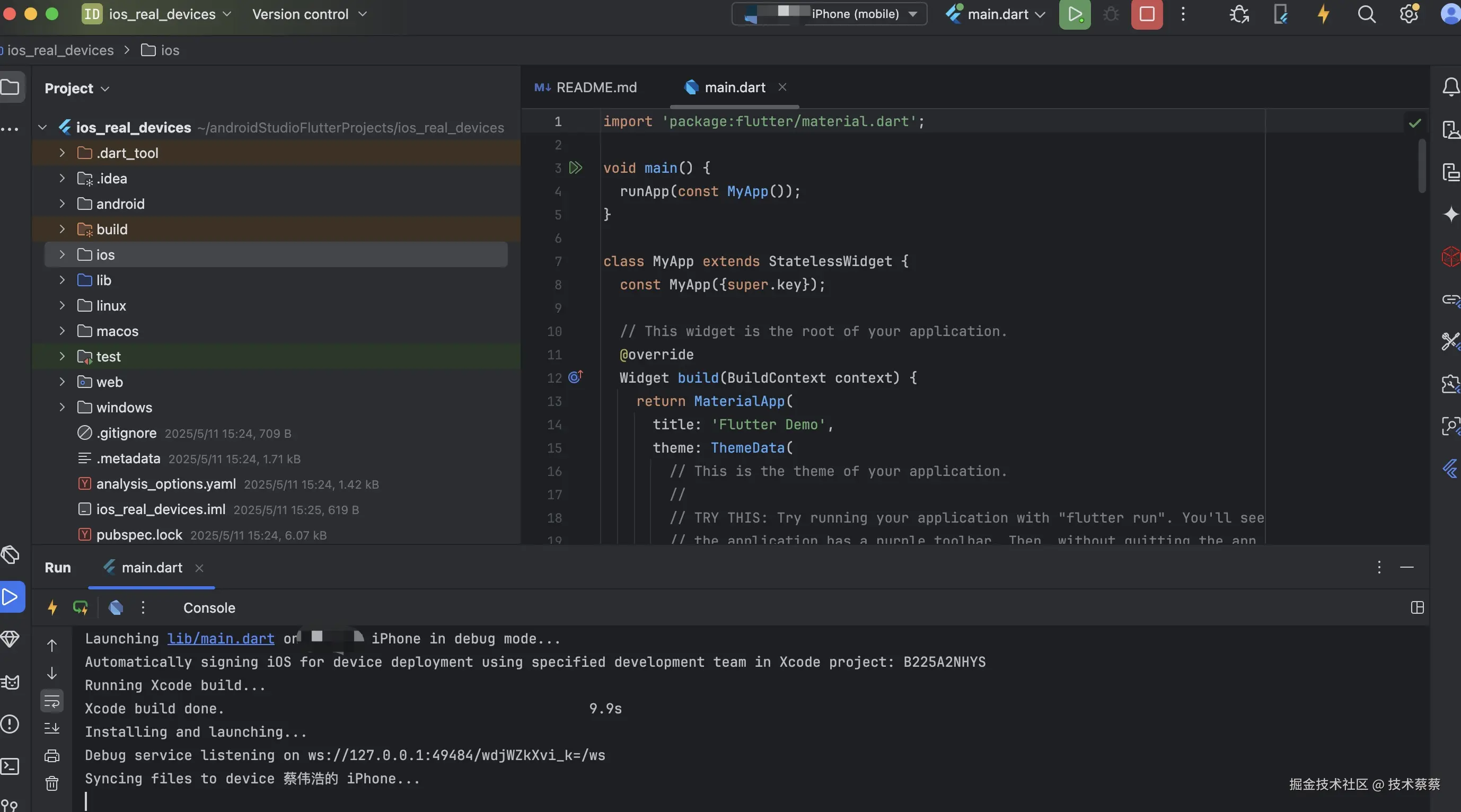Clear console with the trash icon
Image resolution: width=1461 pixels, height=812 pixels.
click(x=51, y=784)
